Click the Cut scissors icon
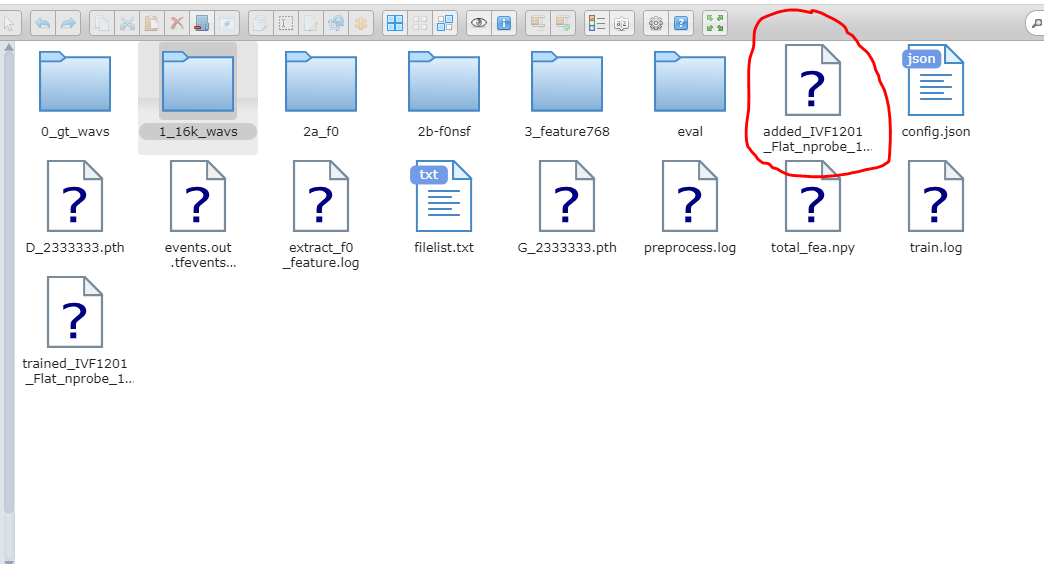The image size is (1044, 564). tap(127, 23)
